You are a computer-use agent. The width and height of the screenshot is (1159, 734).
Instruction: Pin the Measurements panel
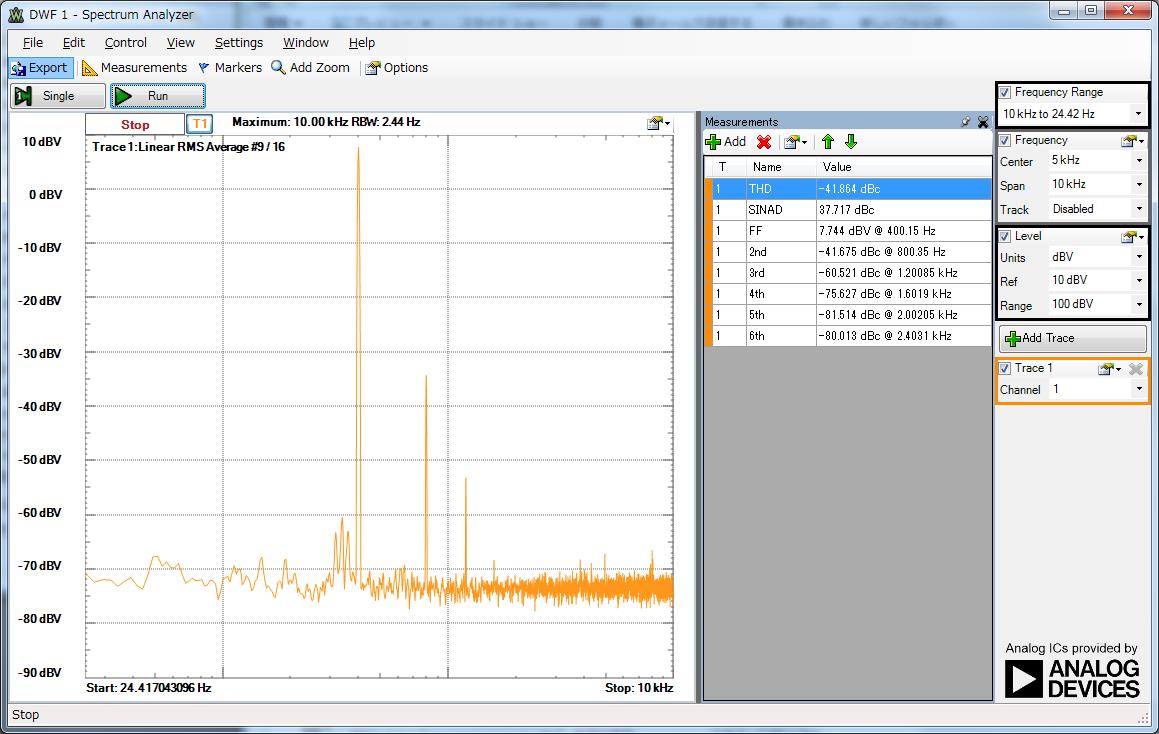click(965, 122)
